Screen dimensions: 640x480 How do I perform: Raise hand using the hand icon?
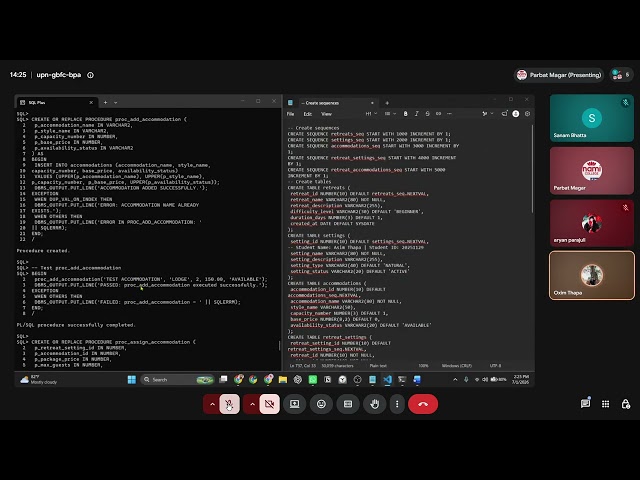tap(375, 404)
